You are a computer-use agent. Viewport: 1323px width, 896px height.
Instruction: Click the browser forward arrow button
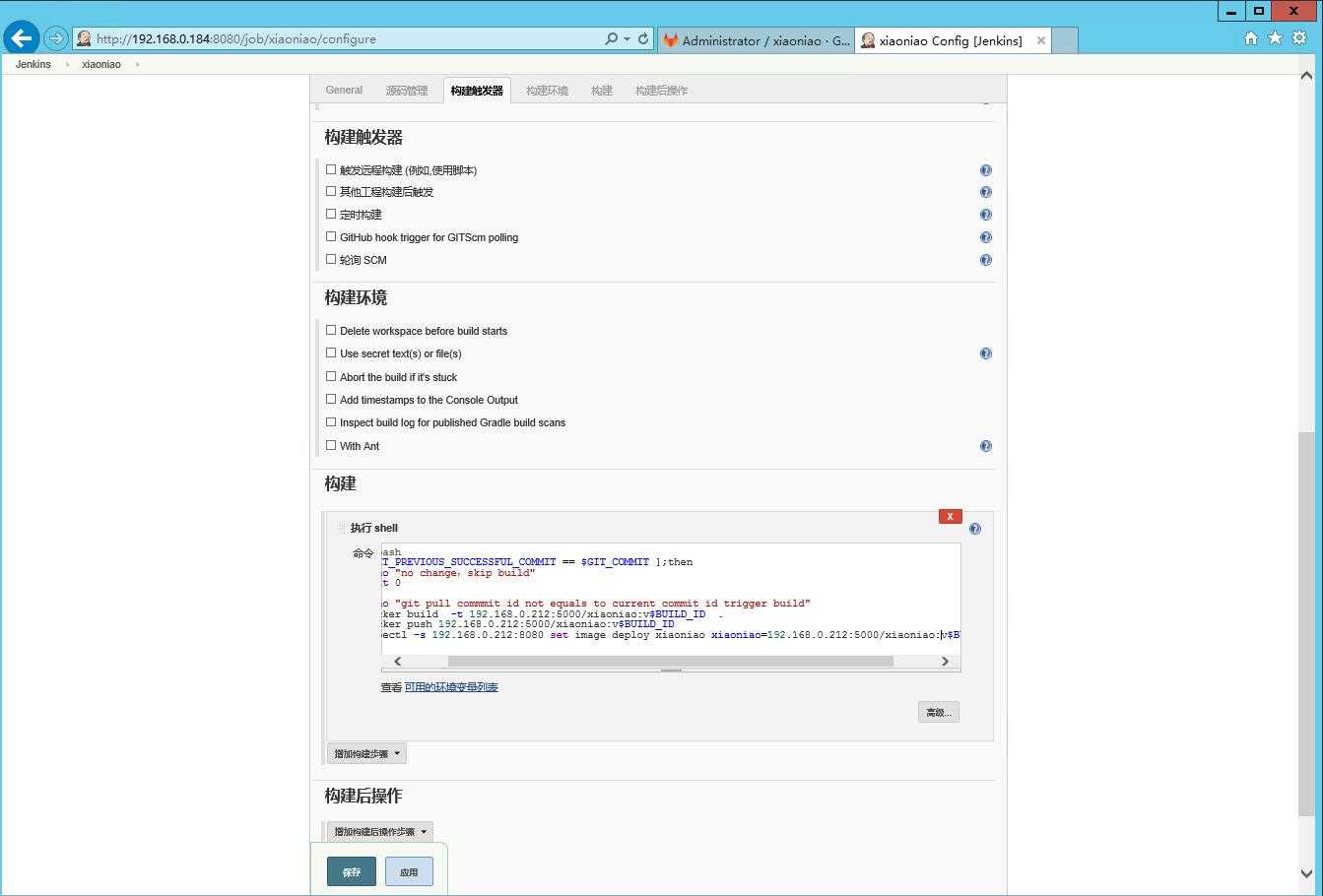coord(56,38)
